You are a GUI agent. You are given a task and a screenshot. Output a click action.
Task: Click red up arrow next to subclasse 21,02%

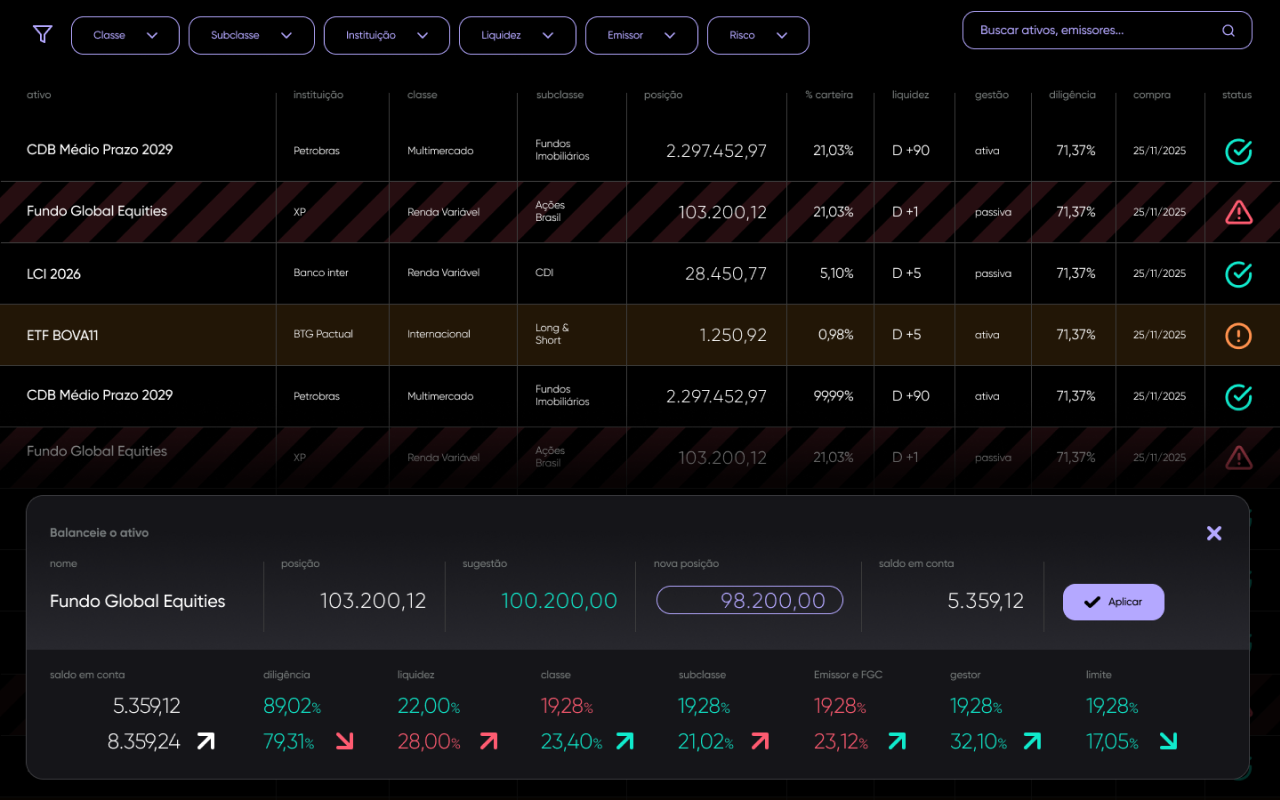click(x=760, y=741)
